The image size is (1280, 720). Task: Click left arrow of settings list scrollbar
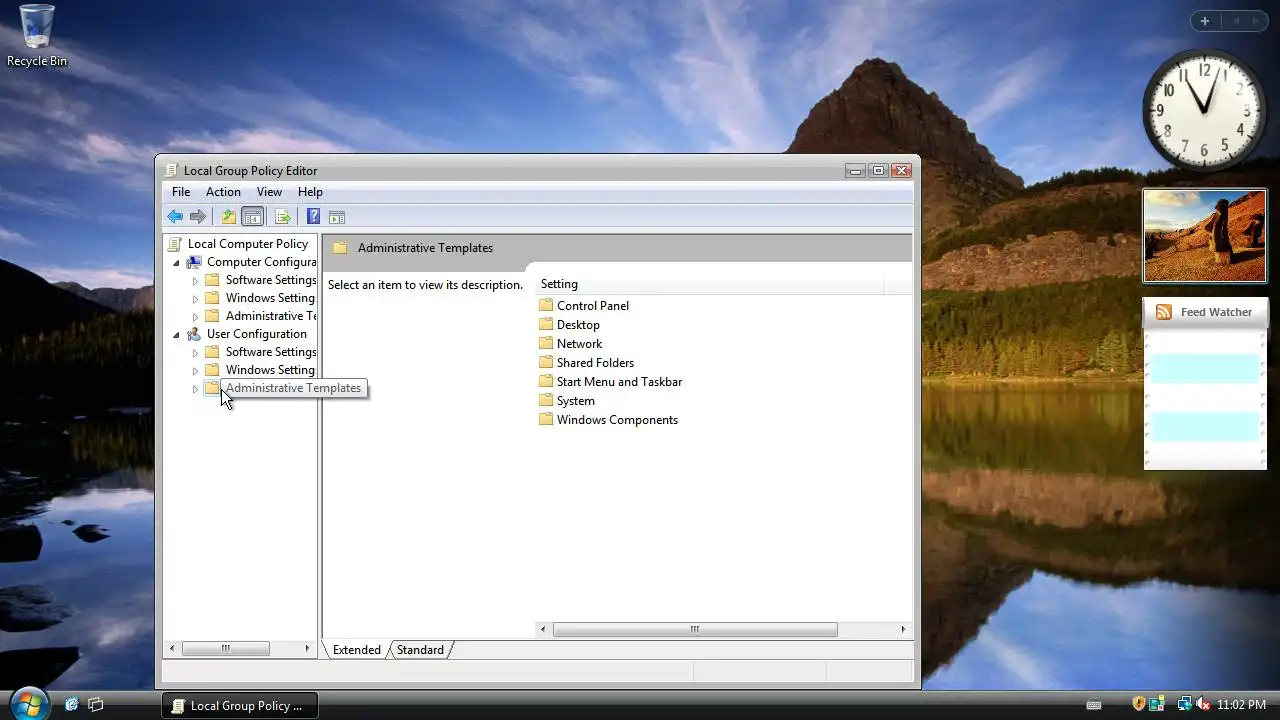pyautogui.click(x=544, y=630)
